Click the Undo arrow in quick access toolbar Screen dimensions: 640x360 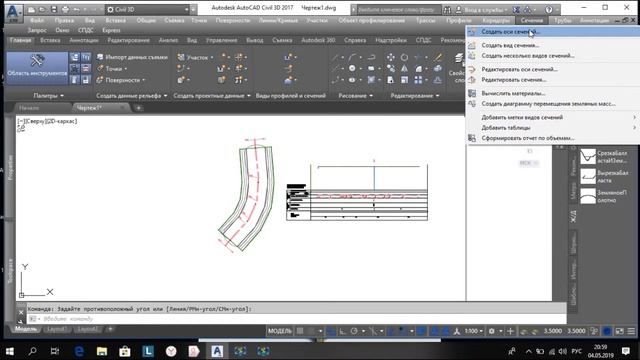point(76,9)
